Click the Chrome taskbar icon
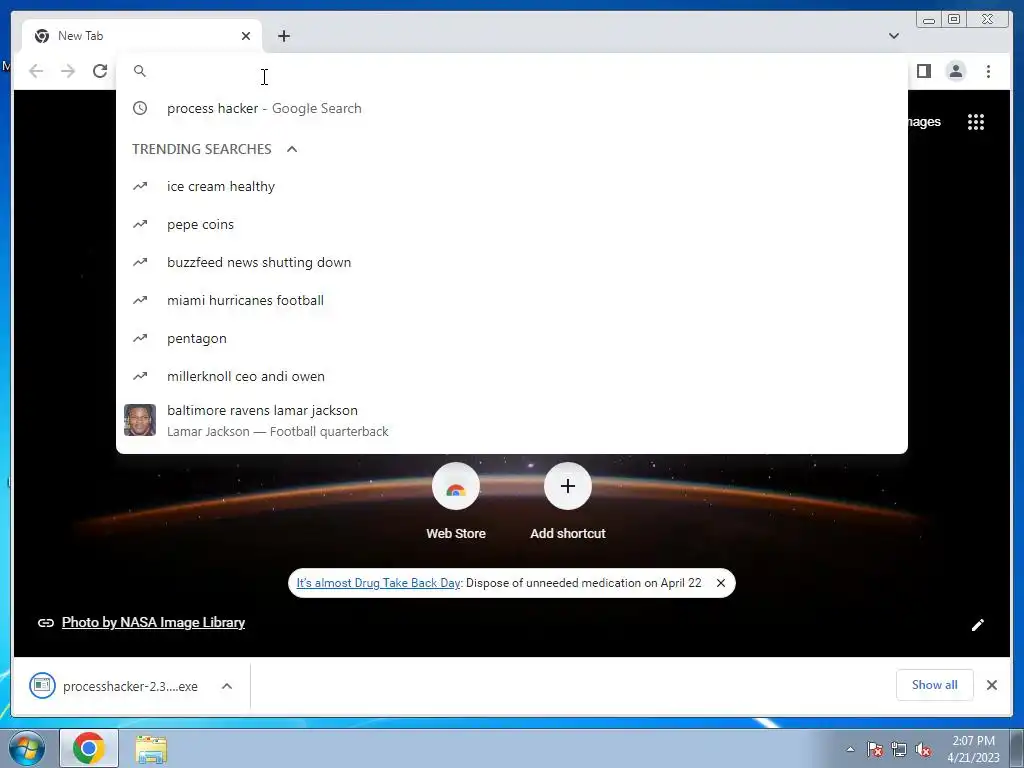Screen dimensions: 1024x768 [89, 748]
